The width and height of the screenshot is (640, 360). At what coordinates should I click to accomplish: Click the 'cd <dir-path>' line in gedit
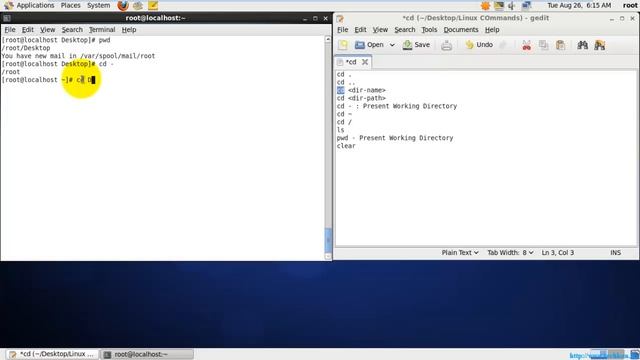[x=361, y=98]
